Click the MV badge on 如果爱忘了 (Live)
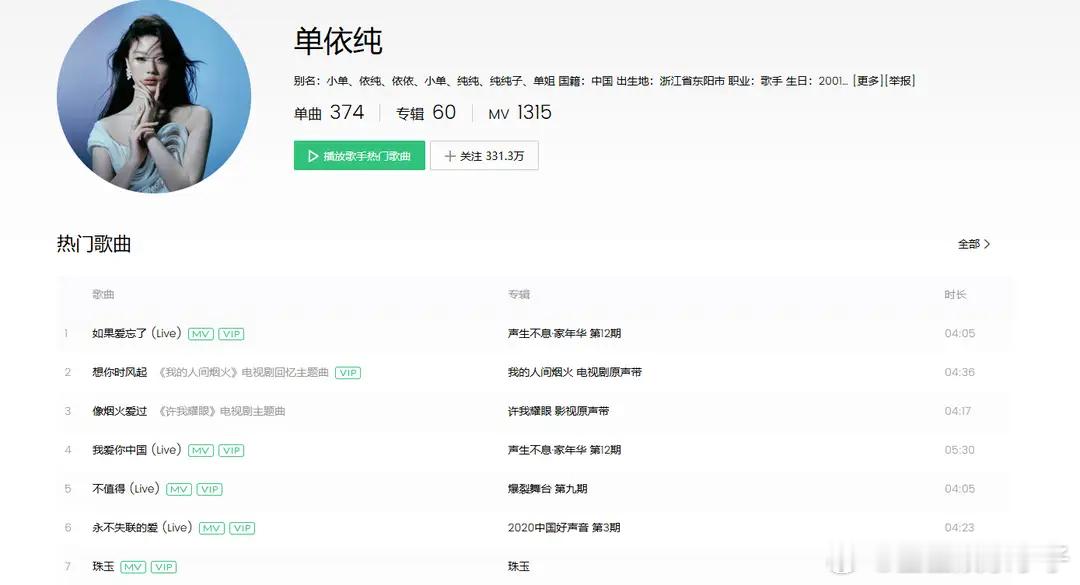 tap(200, 334)
